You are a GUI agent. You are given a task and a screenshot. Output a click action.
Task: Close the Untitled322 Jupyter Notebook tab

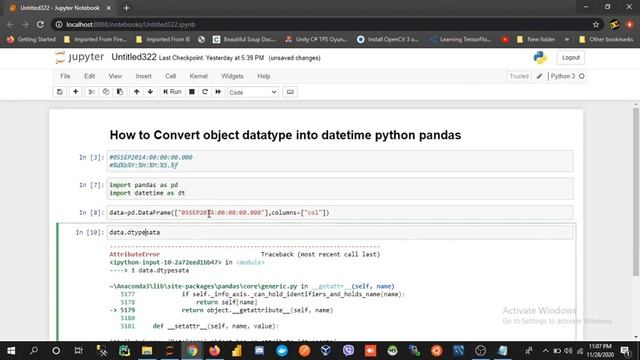(109, 8)
